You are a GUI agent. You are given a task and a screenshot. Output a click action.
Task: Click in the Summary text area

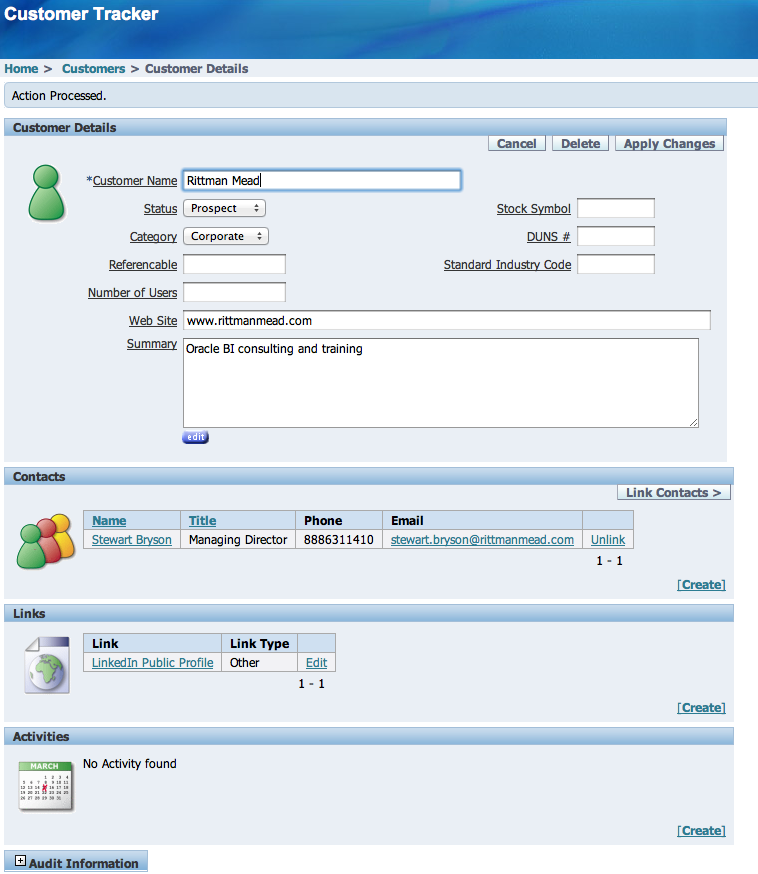pos(441,383)
